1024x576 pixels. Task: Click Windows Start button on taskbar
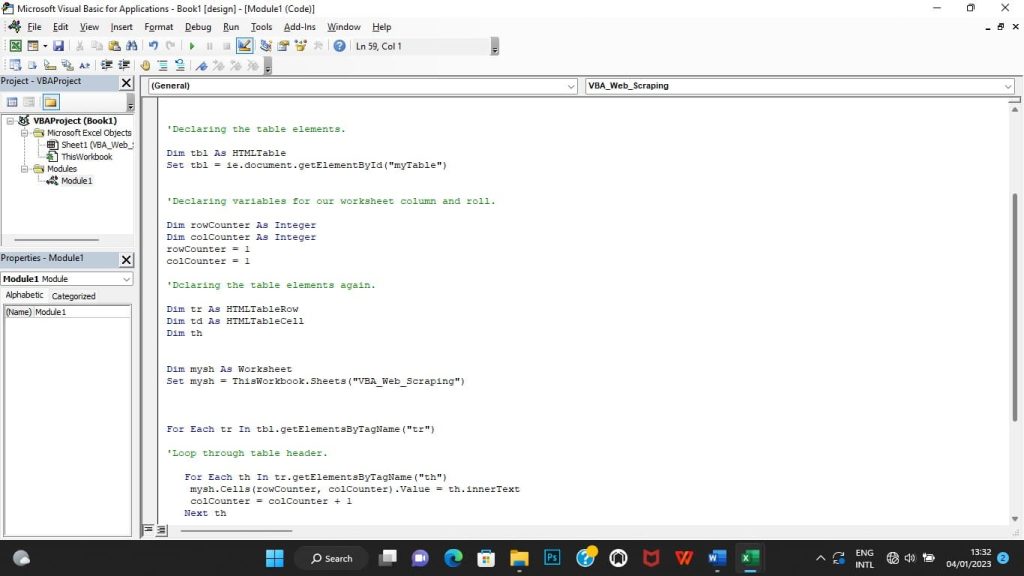[x=275, y=558]
